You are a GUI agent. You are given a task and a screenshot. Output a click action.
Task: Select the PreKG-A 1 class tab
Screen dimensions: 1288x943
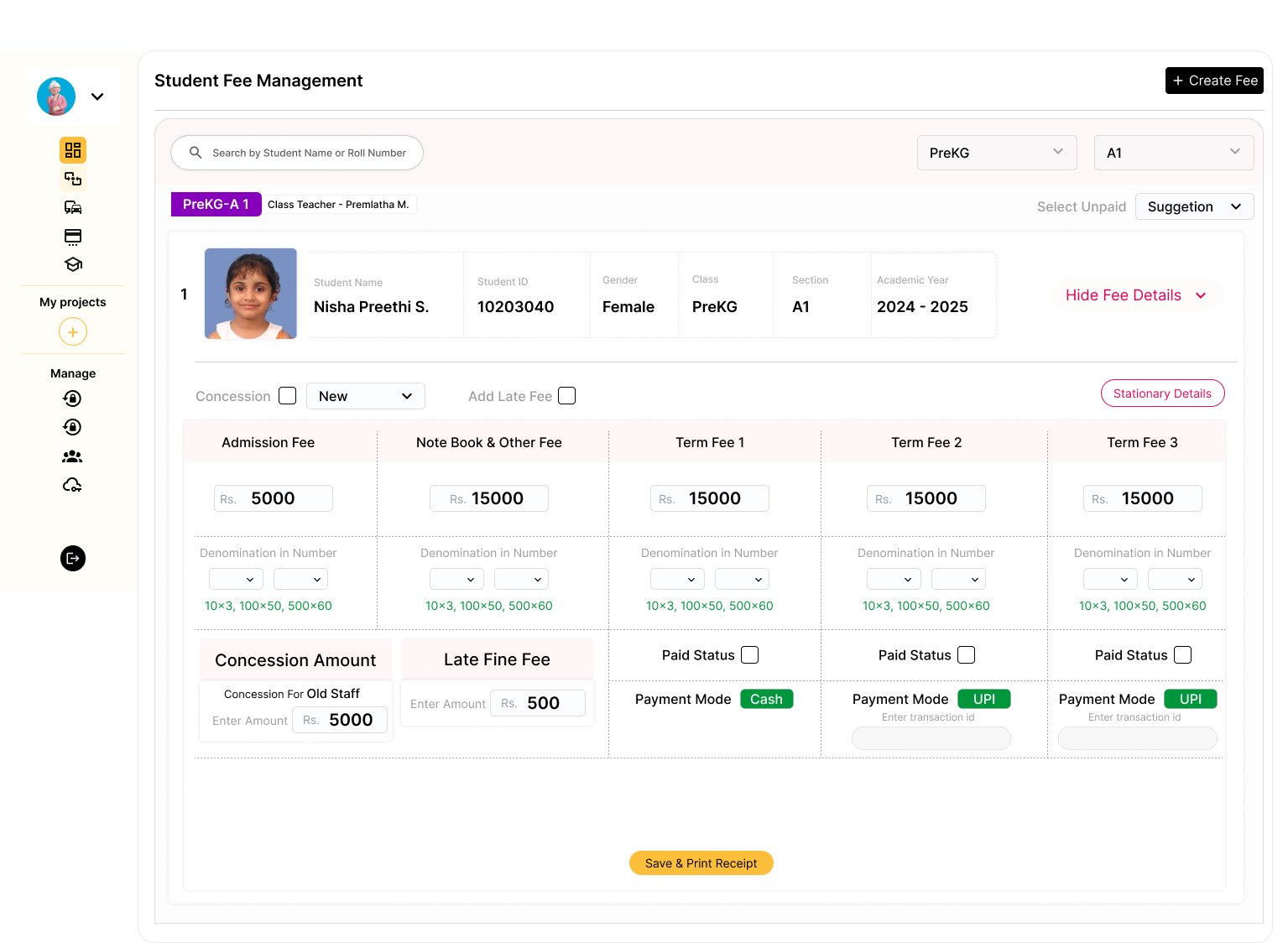pos(216,204)
